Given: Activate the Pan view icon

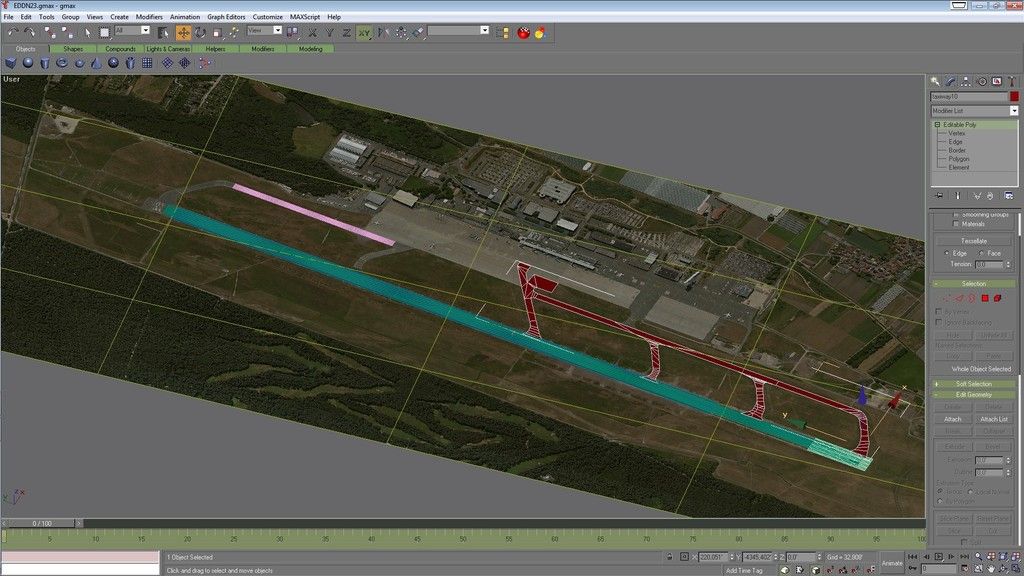Looking at the screenshot, I should click(x=992, y=569).
